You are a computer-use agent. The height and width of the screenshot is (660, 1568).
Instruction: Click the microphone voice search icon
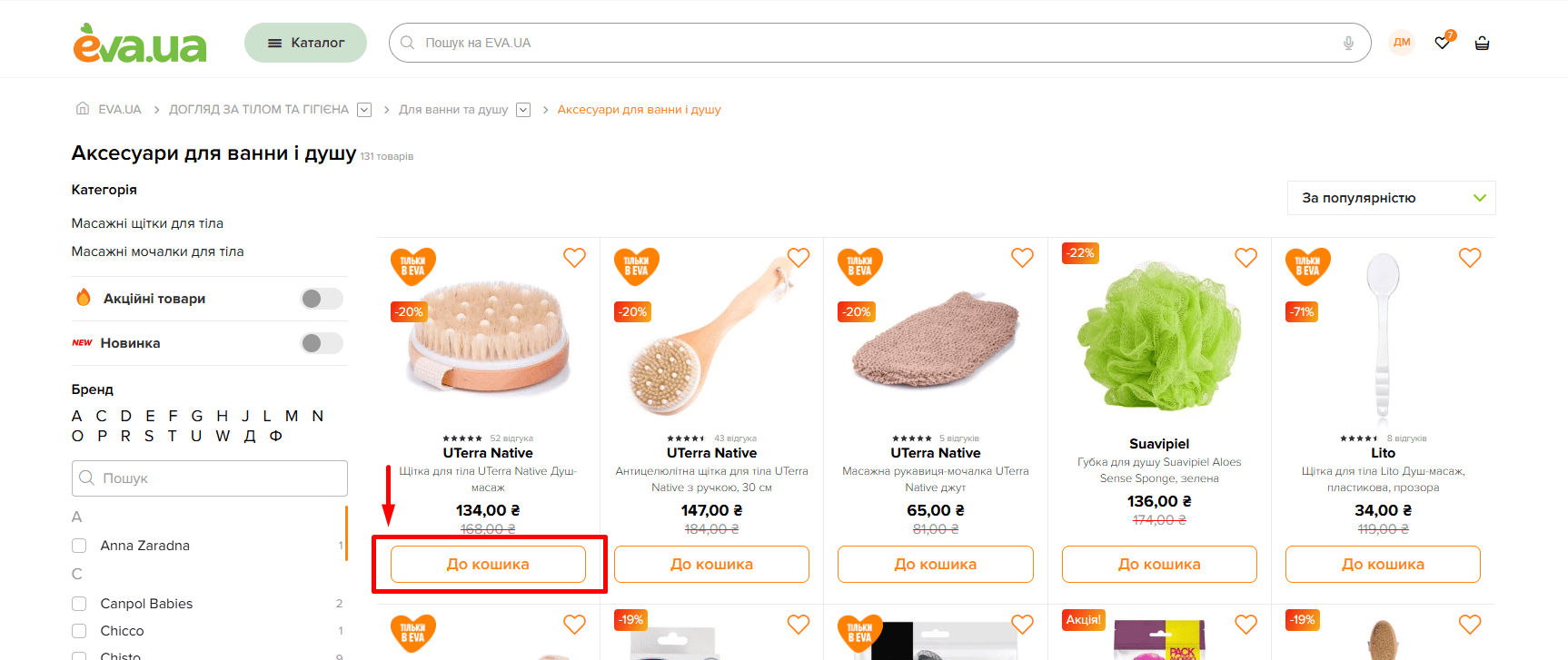click(1348, 43)
